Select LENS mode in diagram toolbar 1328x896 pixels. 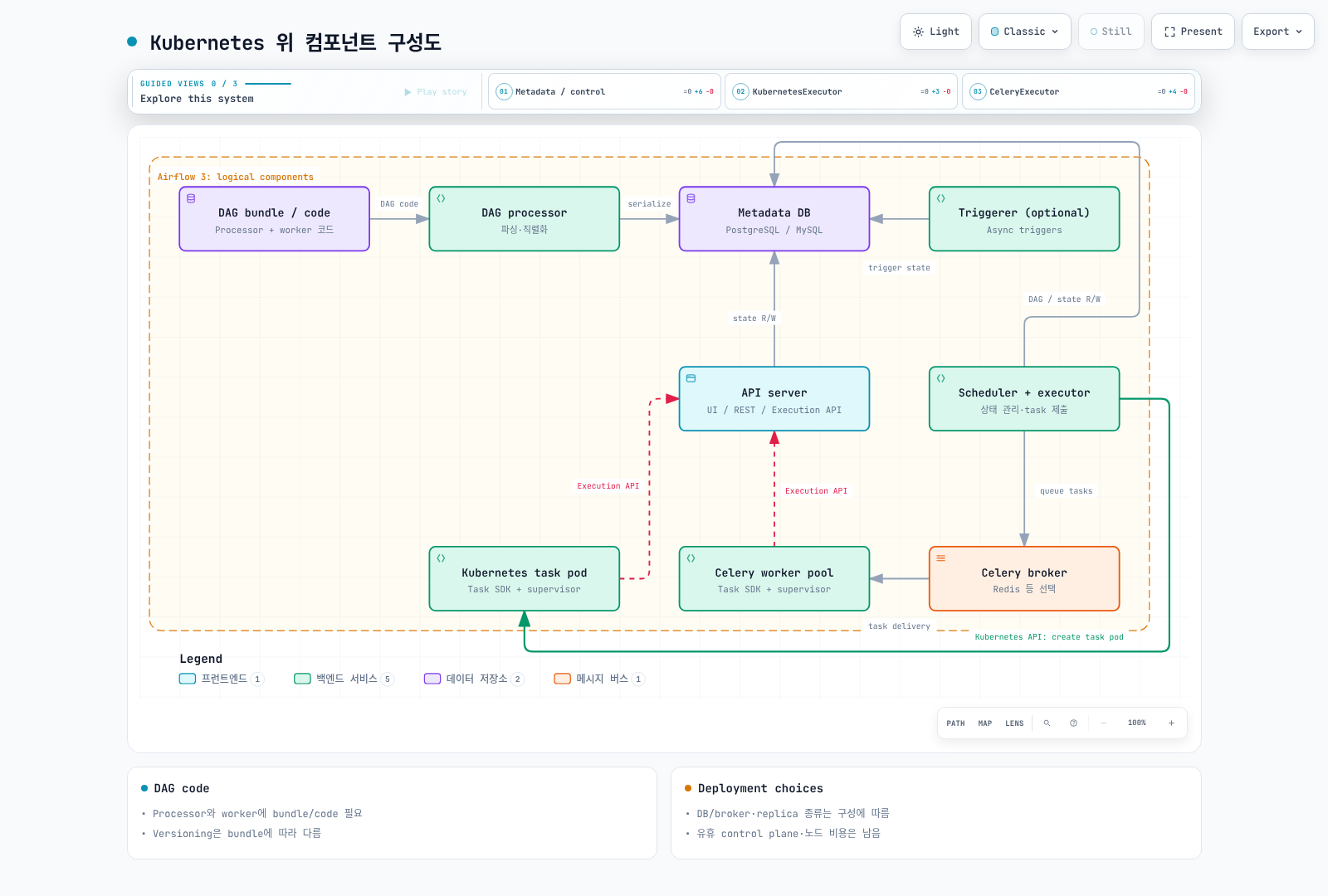click(x=1014, y=723)
